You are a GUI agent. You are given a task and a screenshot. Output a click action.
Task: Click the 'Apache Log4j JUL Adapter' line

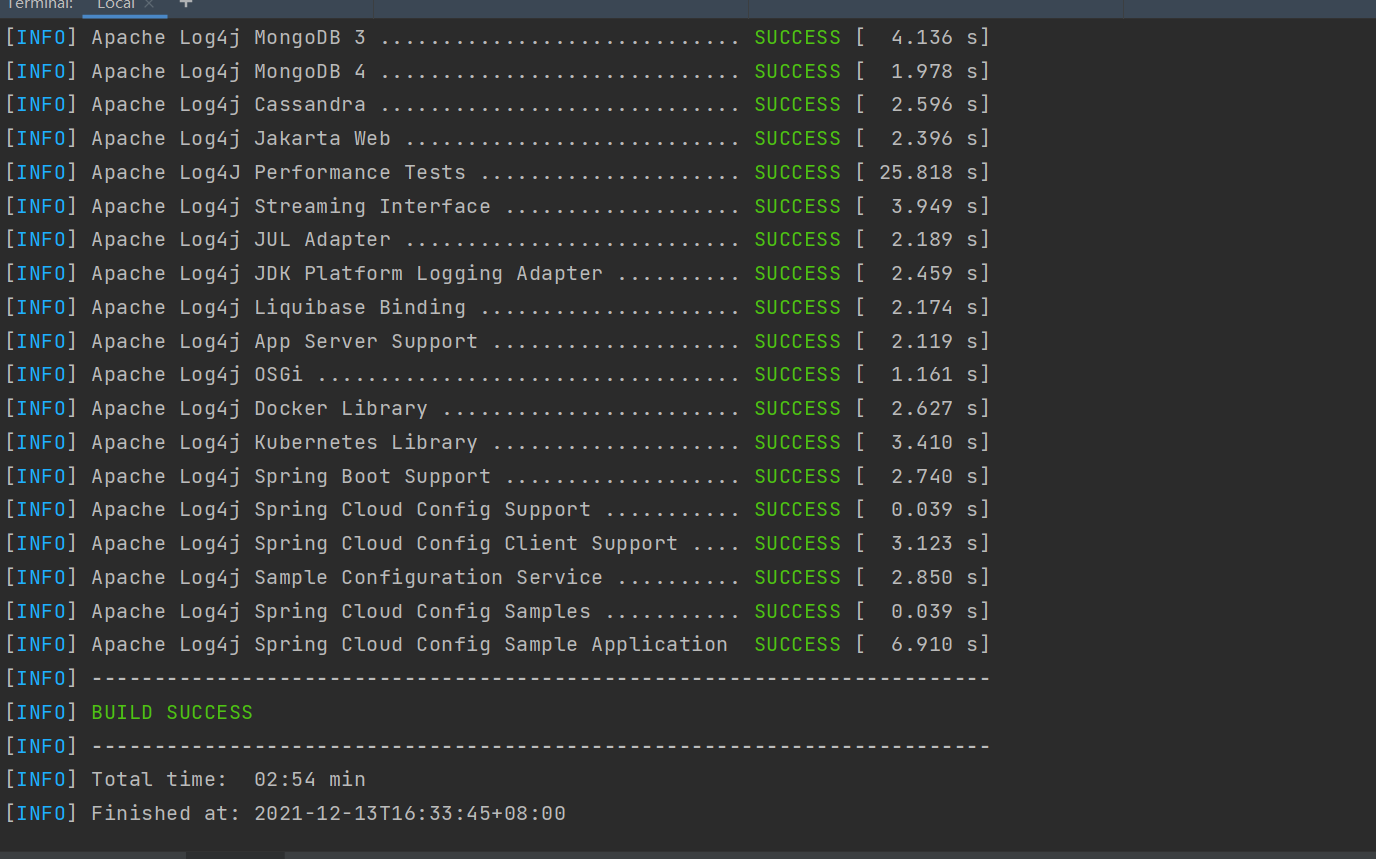point(497,240)
